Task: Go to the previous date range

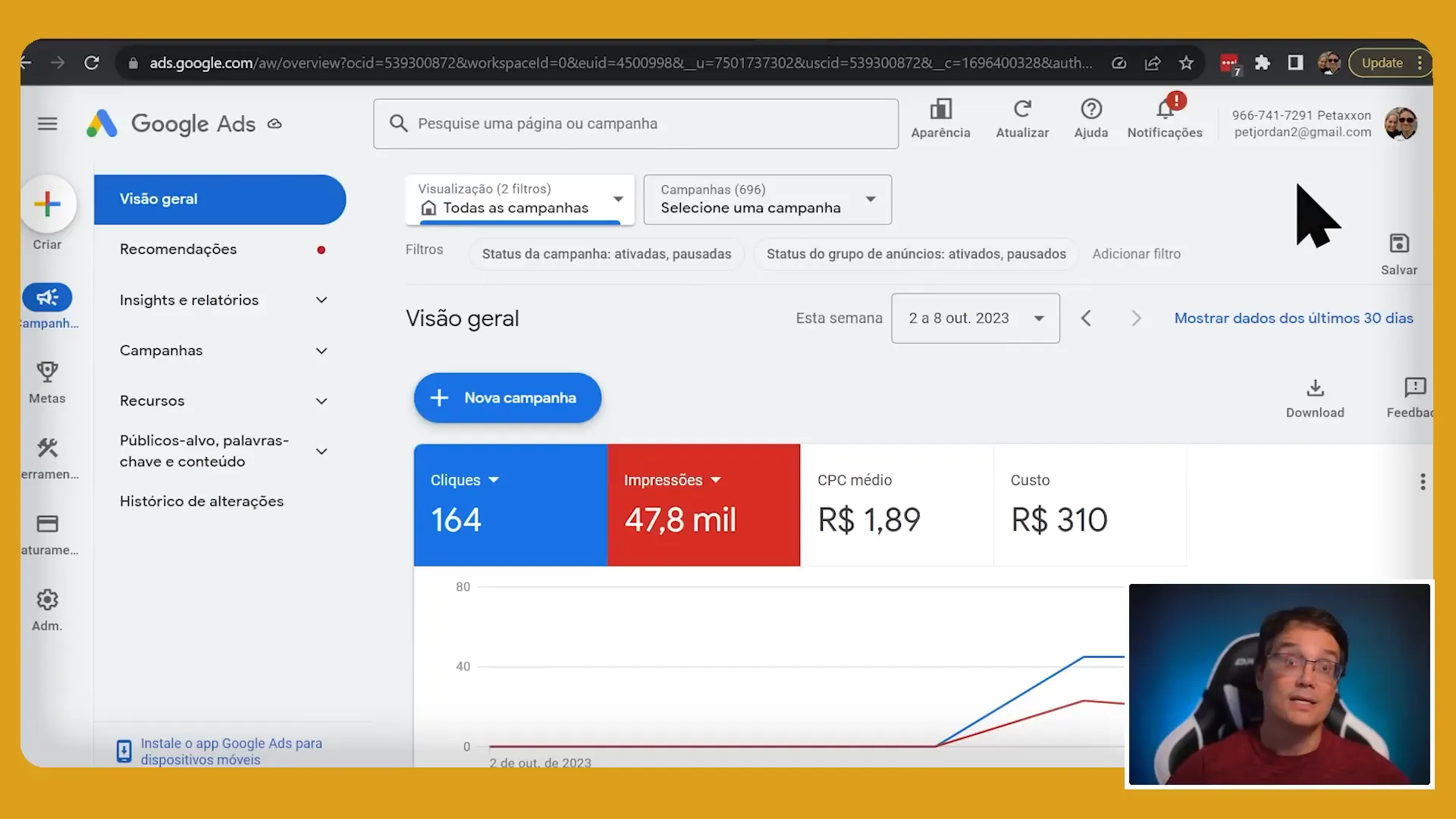Action: (x=1086, y=318)
